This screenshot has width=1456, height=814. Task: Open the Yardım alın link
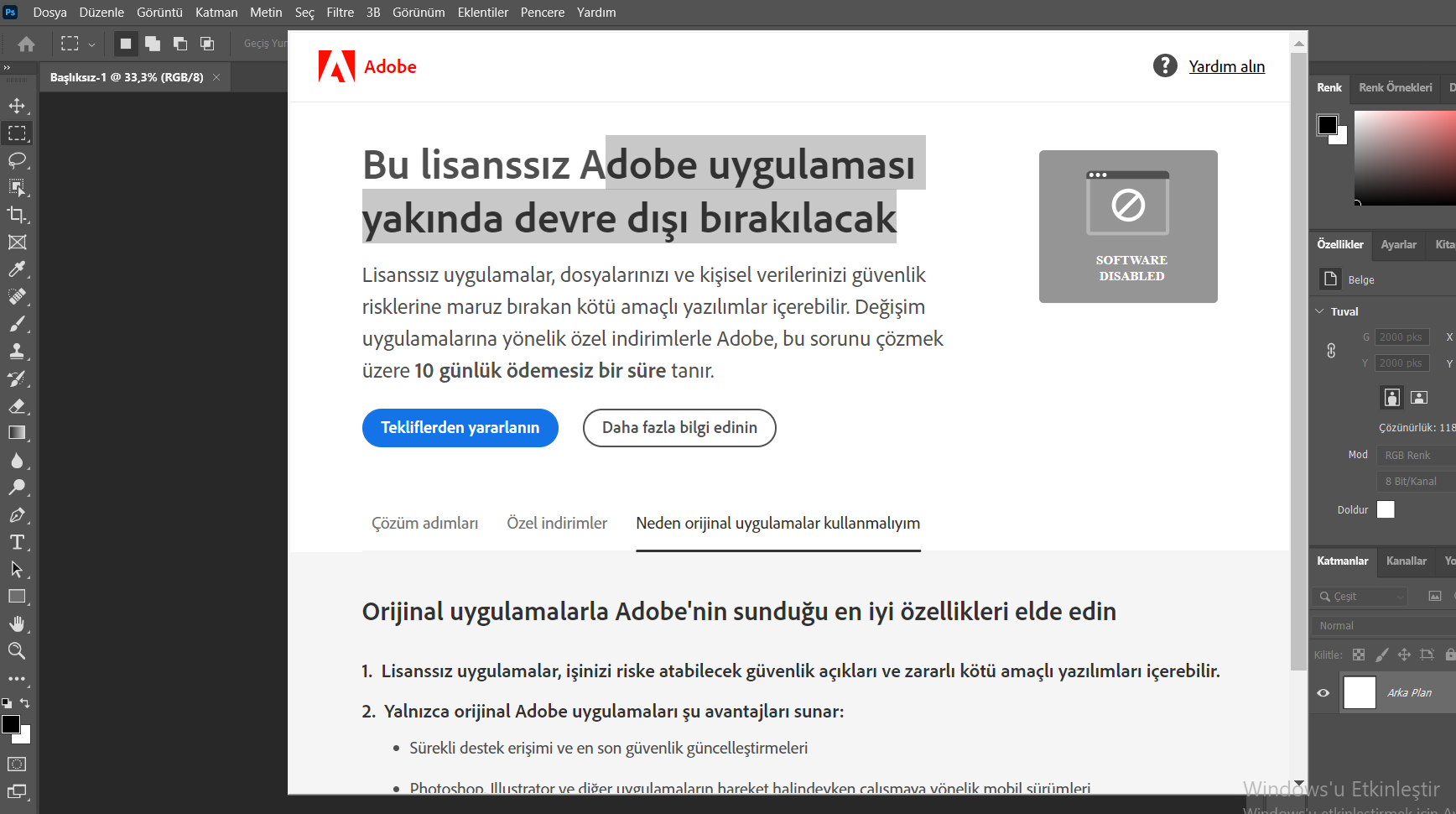1226,66
